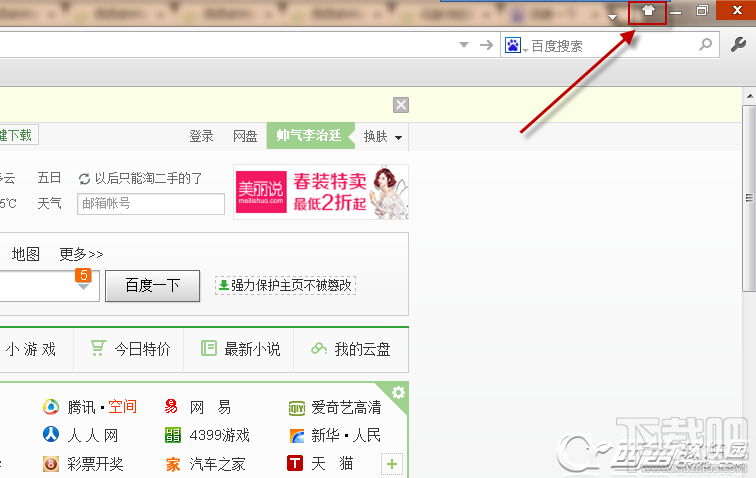Image resolution: width=756 pixels, height=478 pixels.
Task: Open the 我的云盘 tab
Action: [x=351, y=349]
